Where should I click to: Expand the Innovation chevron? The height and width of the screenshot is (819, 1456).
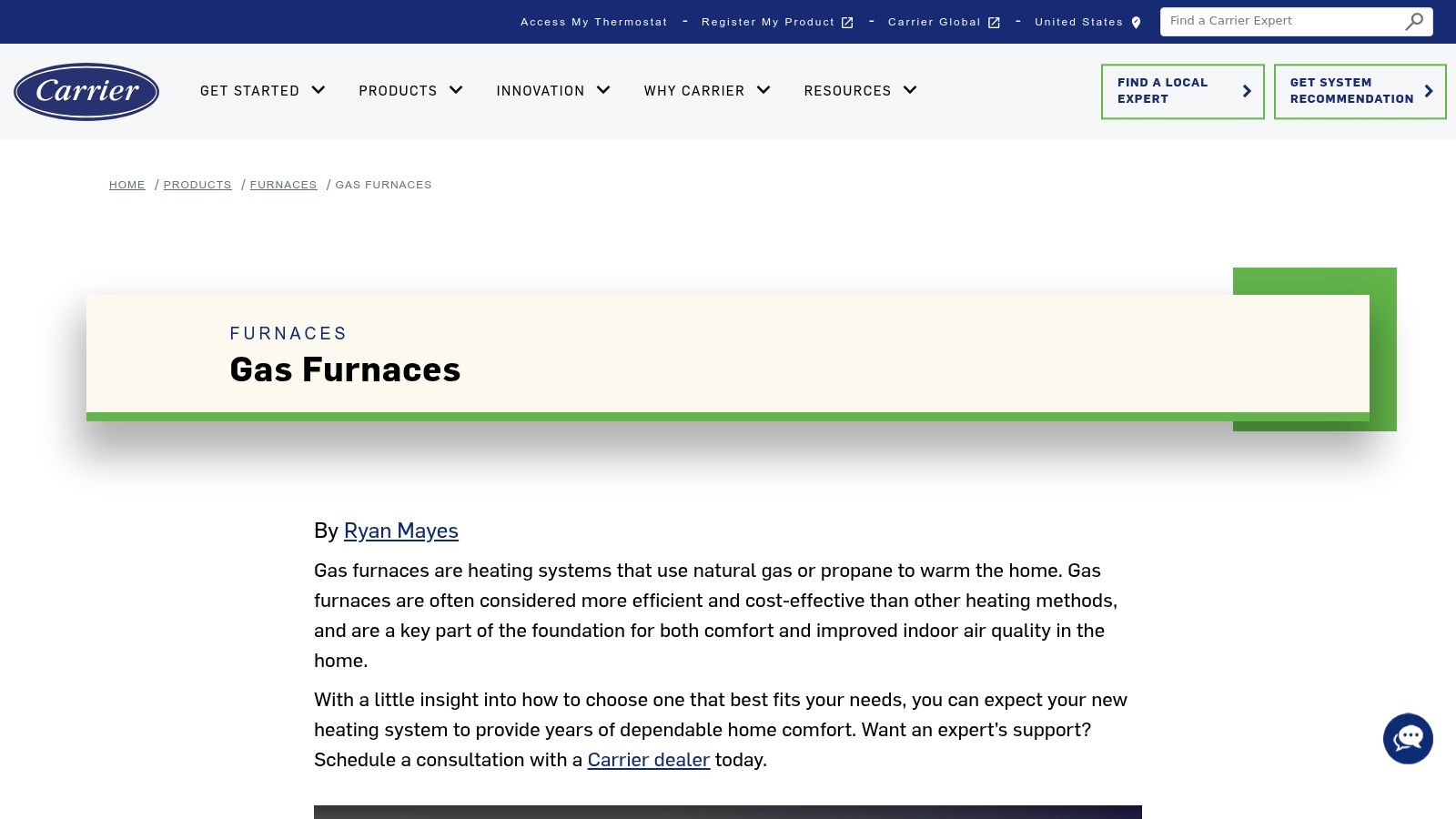point(603,90)
